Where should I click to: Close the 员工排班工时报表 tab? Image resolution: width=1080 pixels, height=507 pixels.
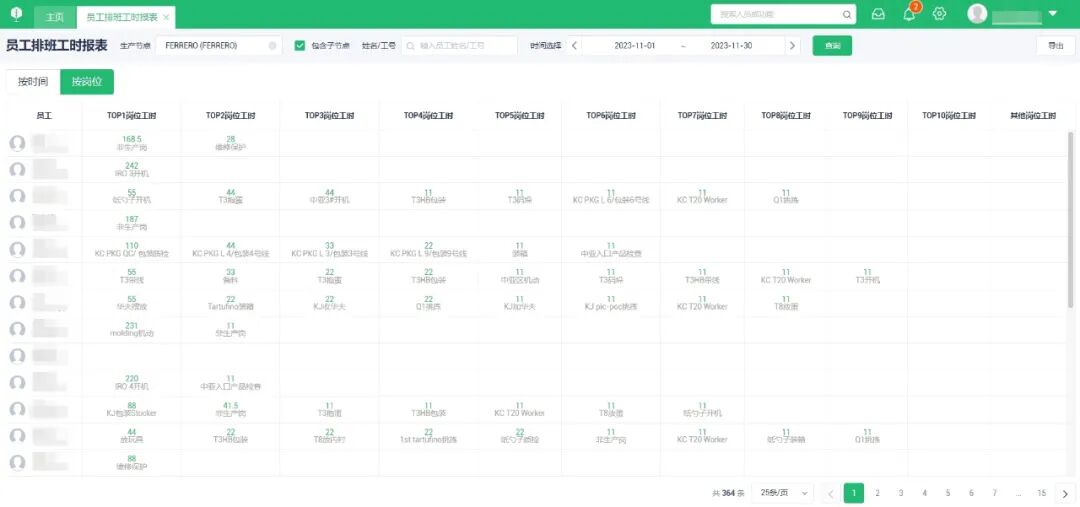click(166, 17)
